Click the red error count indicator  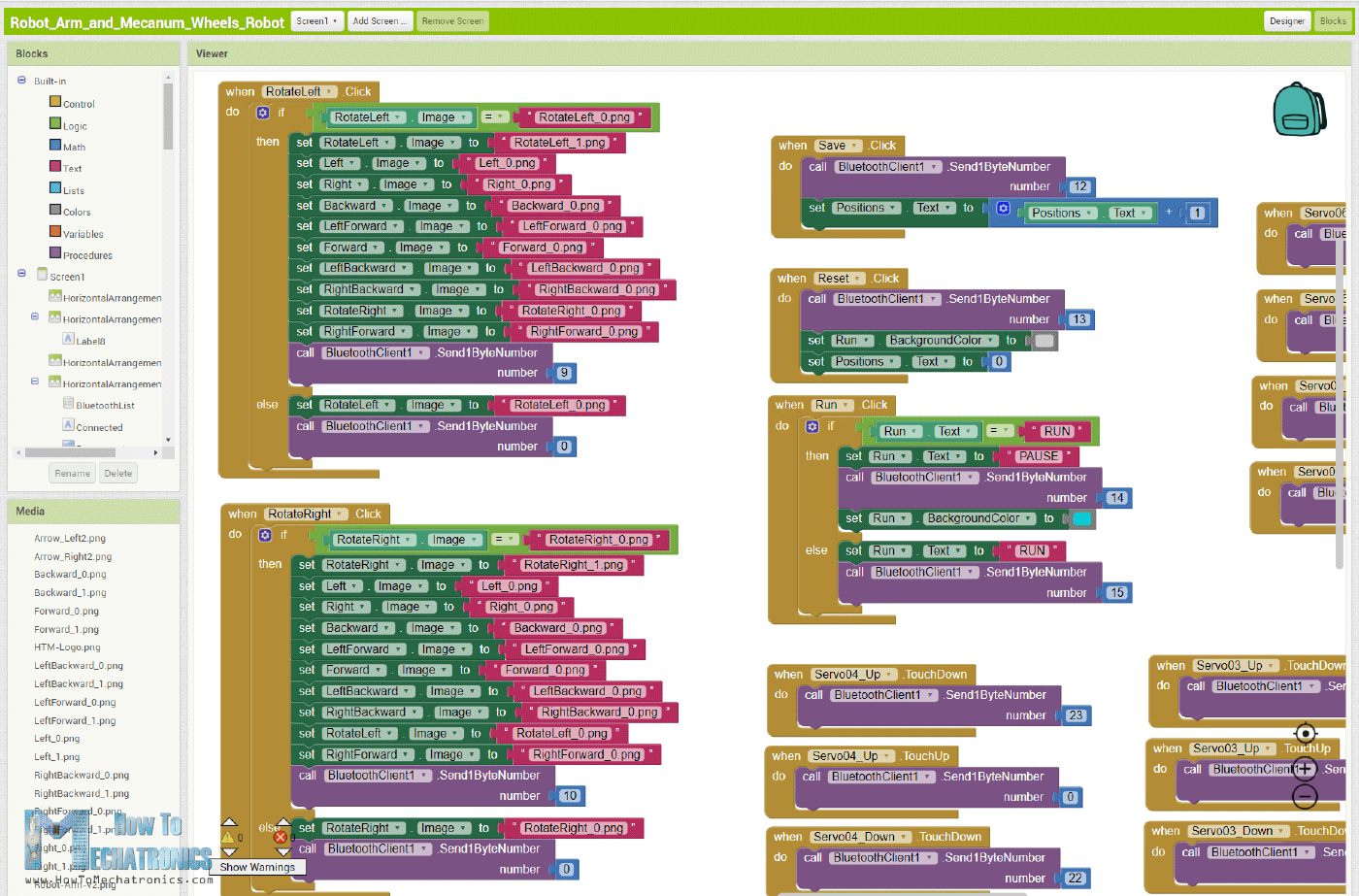tap(281, 836)
